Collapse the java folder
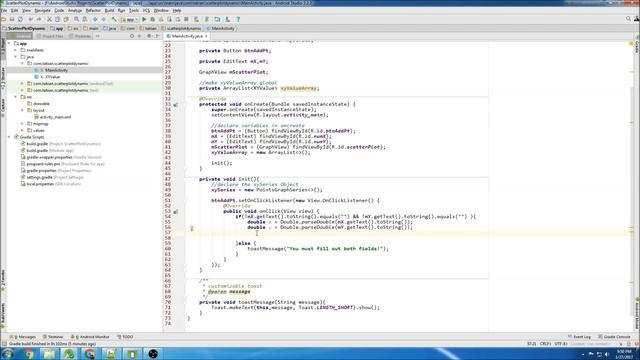Screen dimensions: 640x360 click(16, 57)
